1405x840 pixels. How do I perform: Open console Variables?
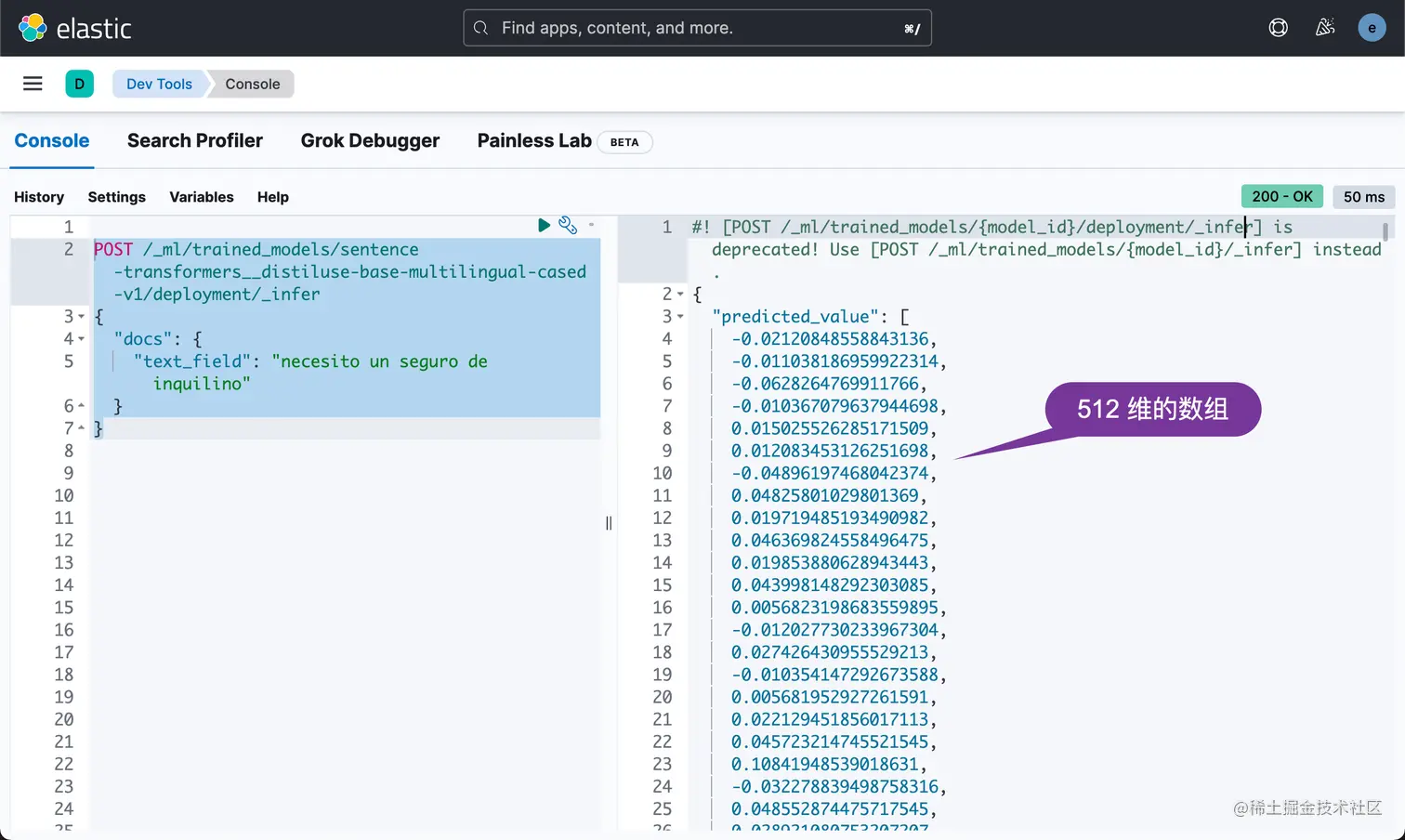pos(202,197)
